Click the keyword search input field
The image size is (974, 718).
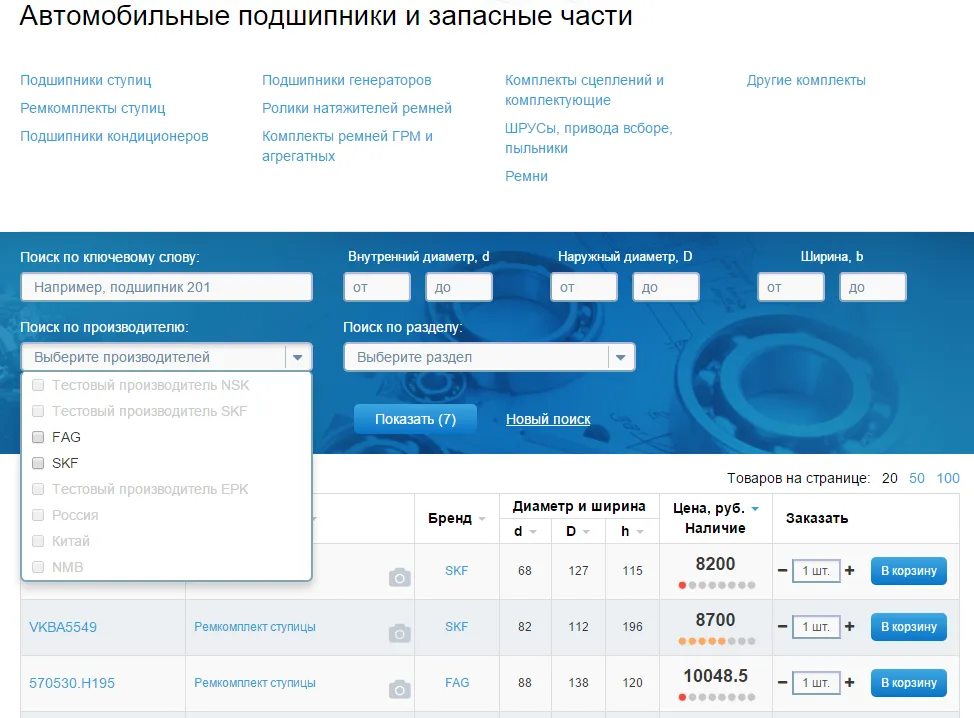click(166, 287)
